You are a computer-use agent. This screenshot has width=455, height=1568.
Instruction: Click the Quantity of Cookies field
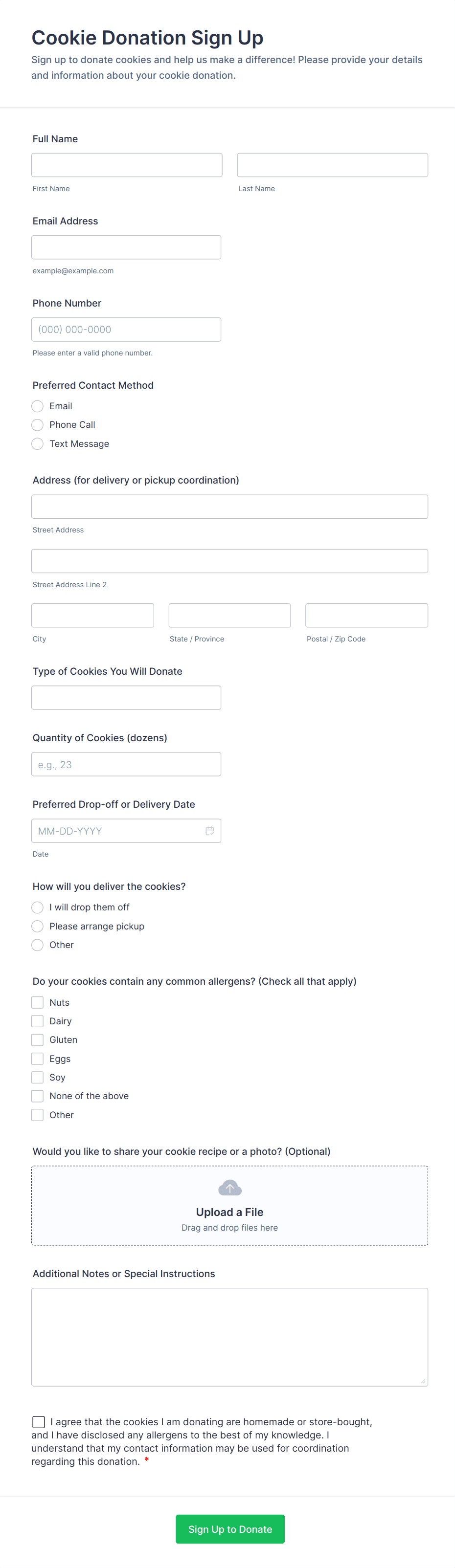coord(126,764)
